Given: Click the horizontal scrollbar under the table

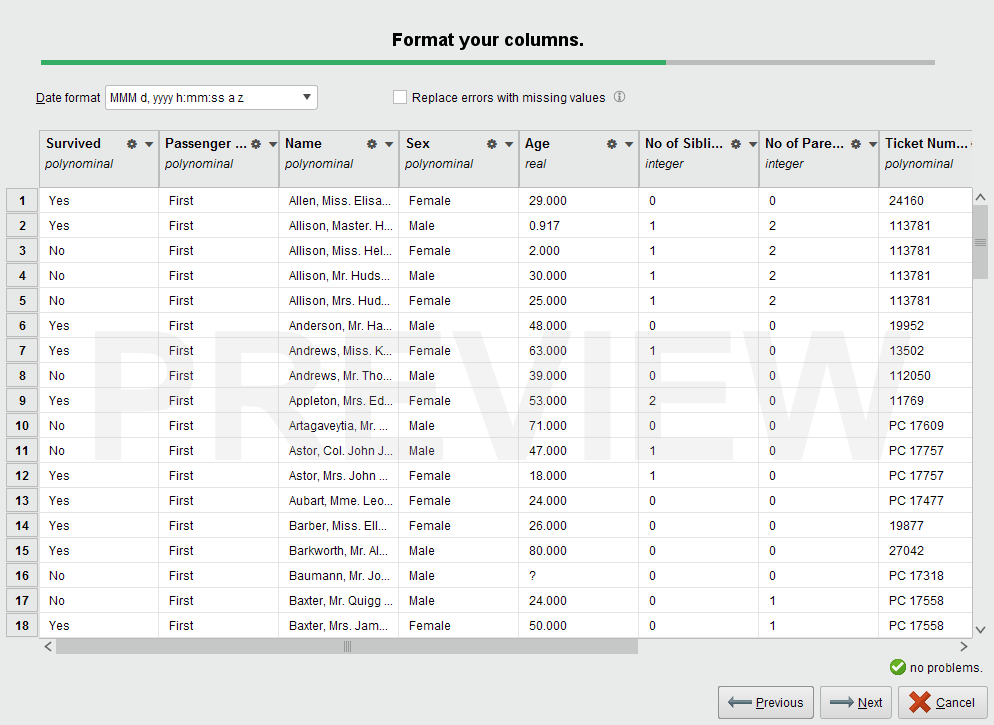Looking at the screenshot, I should (347, 647).
